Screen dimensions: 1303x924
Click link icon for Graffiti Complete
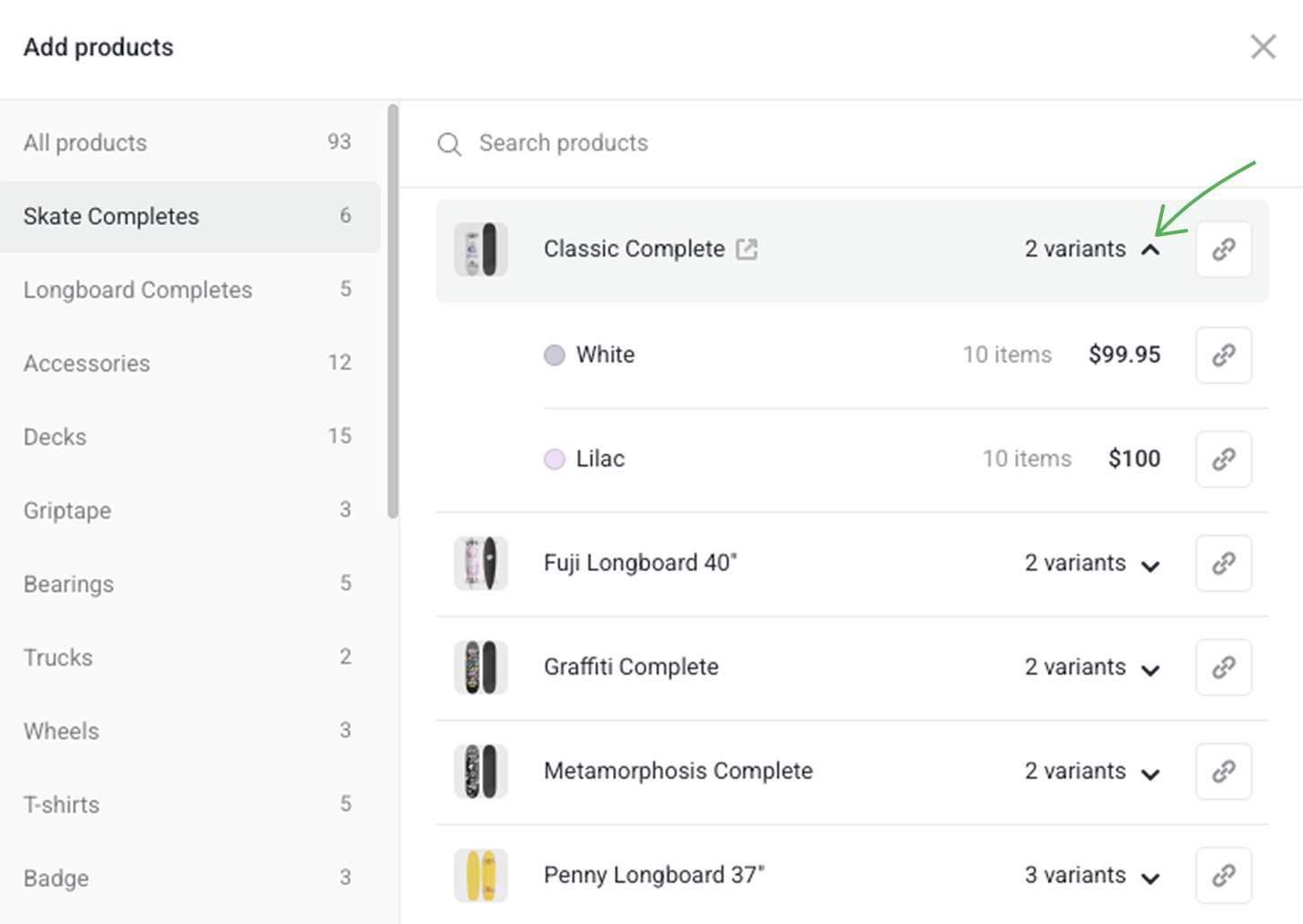[1223, 667]
